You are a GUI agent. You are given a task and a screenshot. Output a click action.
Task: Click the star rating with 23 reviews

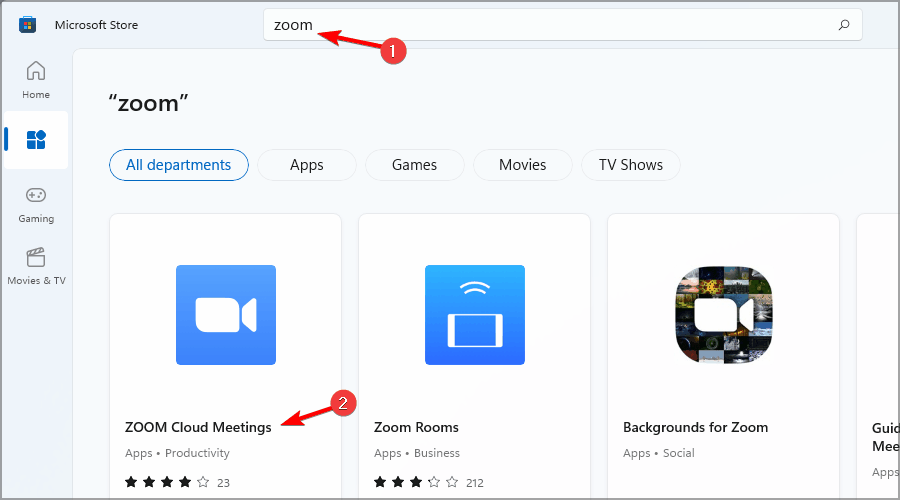point(177,482)
